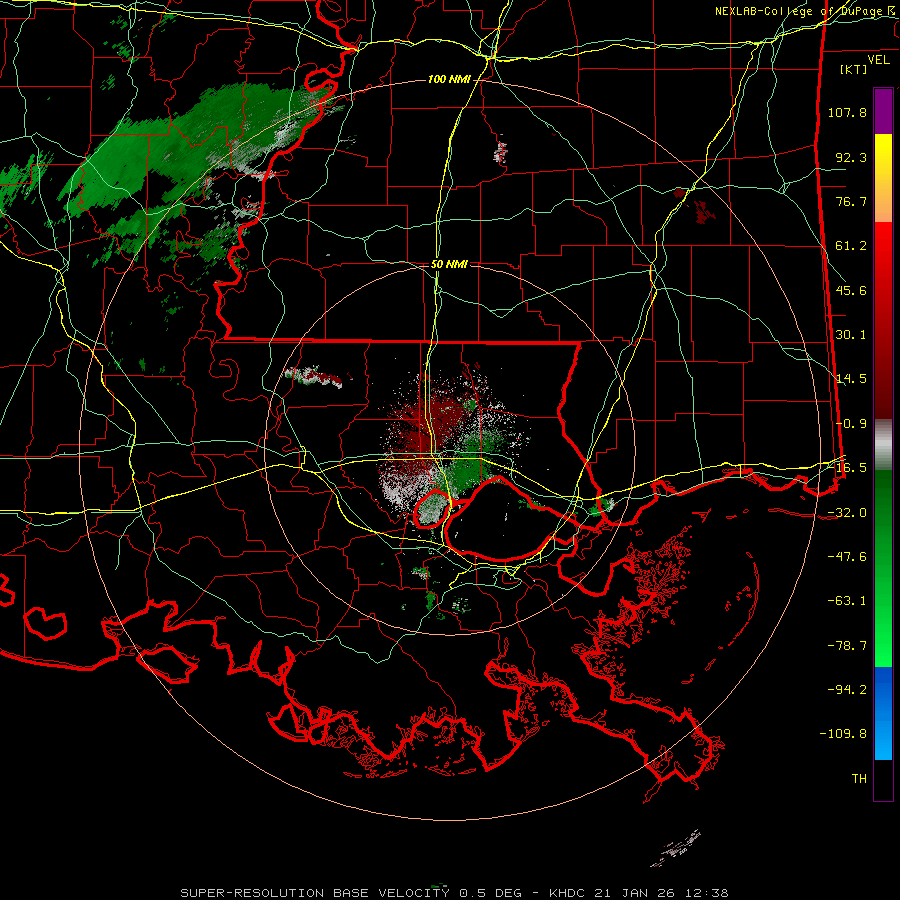This screenshot has width=900, height=900.
Task: Click the purple segment of color bar
Action: click(x=883, y=111)
